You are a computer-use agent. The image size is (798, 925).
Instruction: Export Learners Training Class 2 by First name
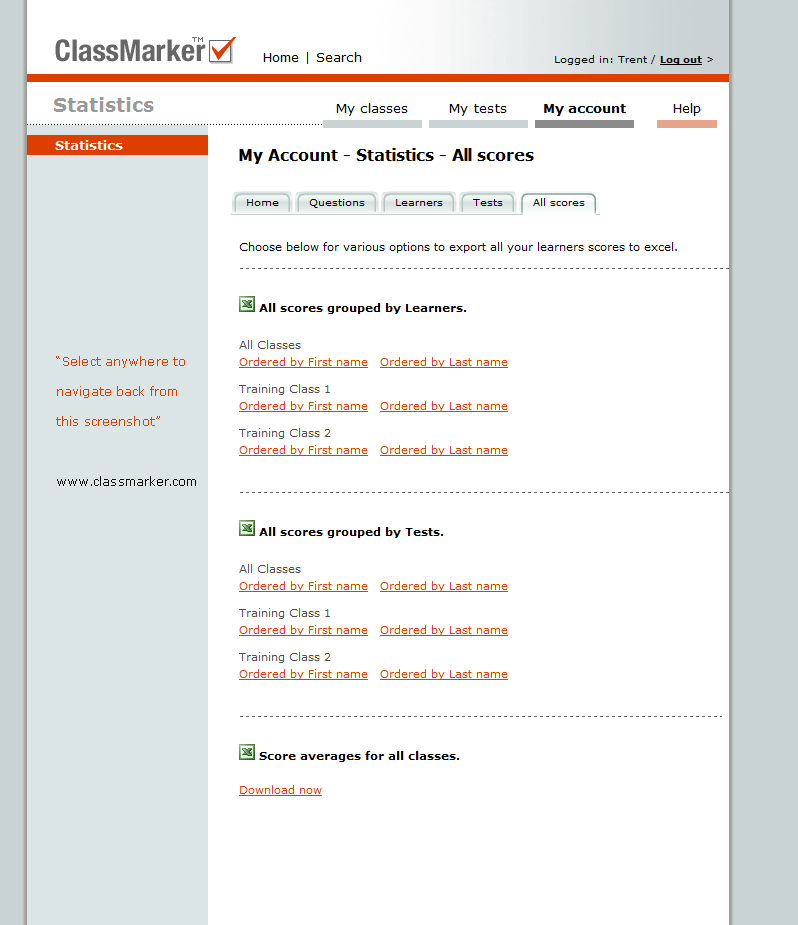(303, 450)
